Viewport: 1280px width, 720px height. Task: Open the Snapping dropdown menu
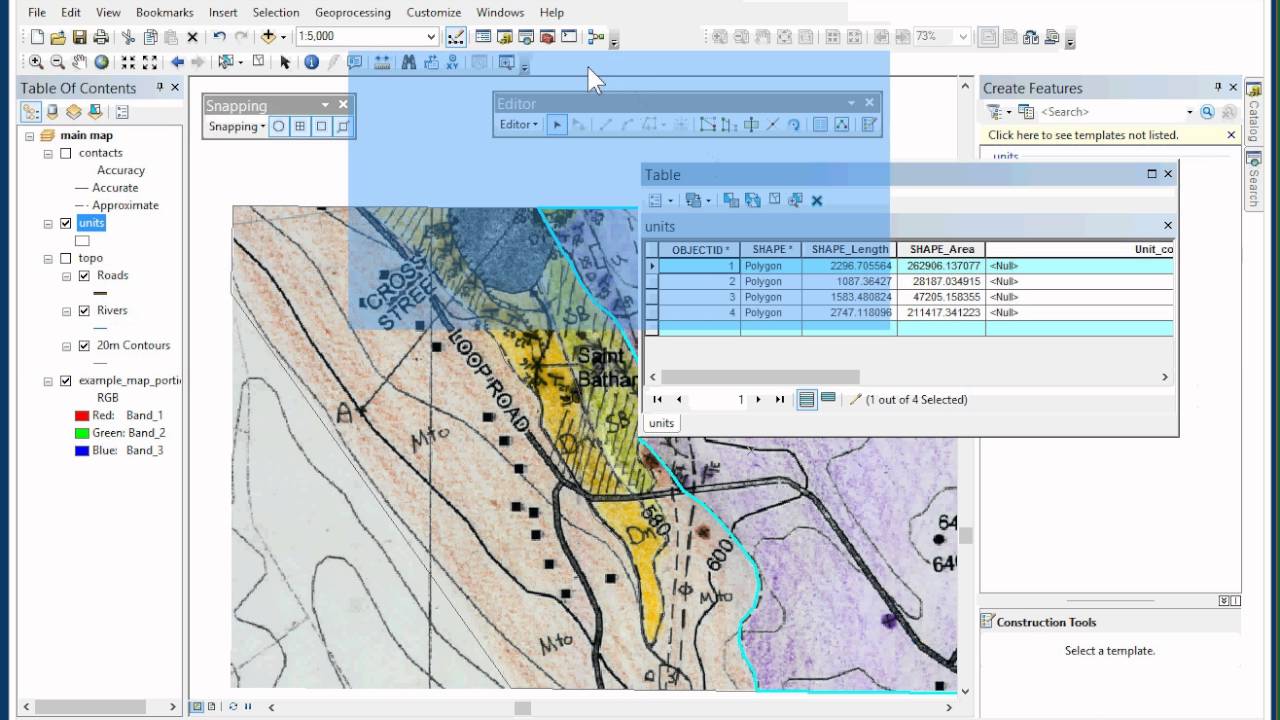click(x=237, y=126)
